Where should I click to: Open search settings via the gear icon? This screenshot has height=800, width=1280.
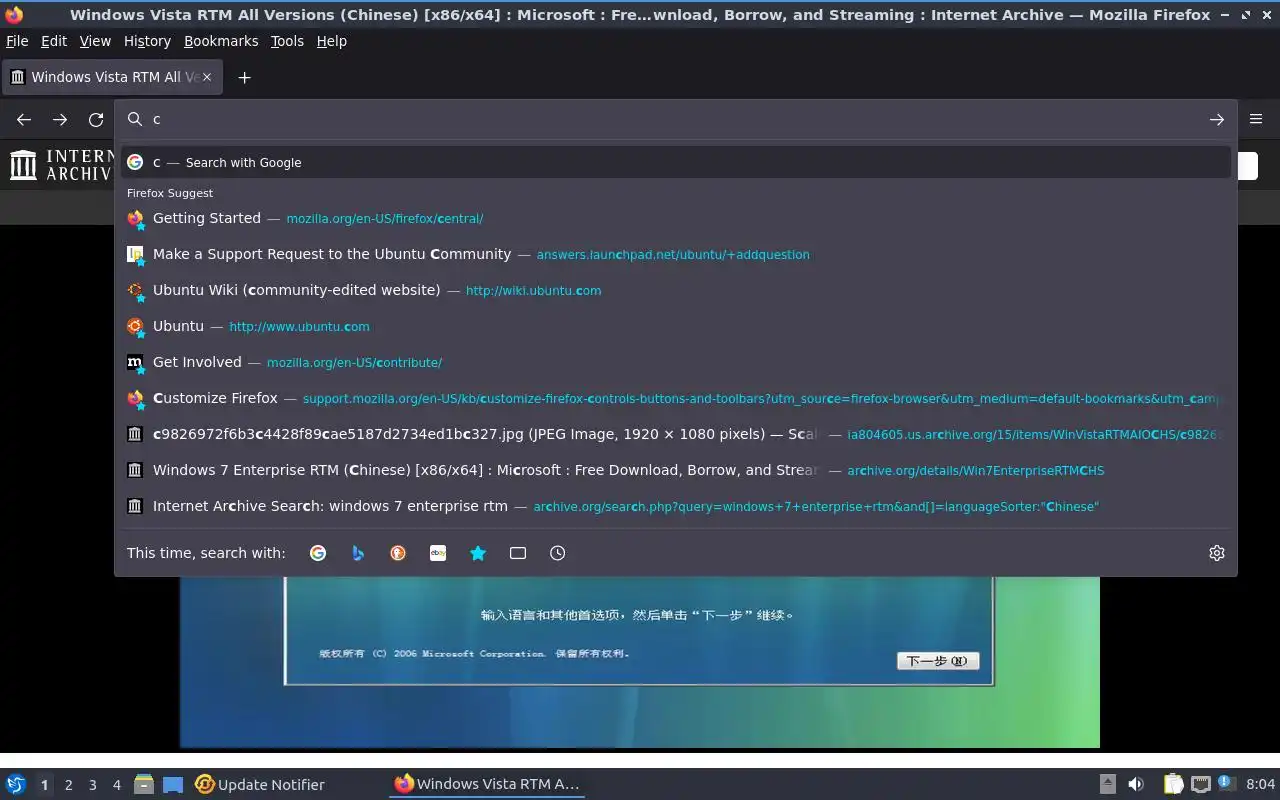(x=1217, y=553)
